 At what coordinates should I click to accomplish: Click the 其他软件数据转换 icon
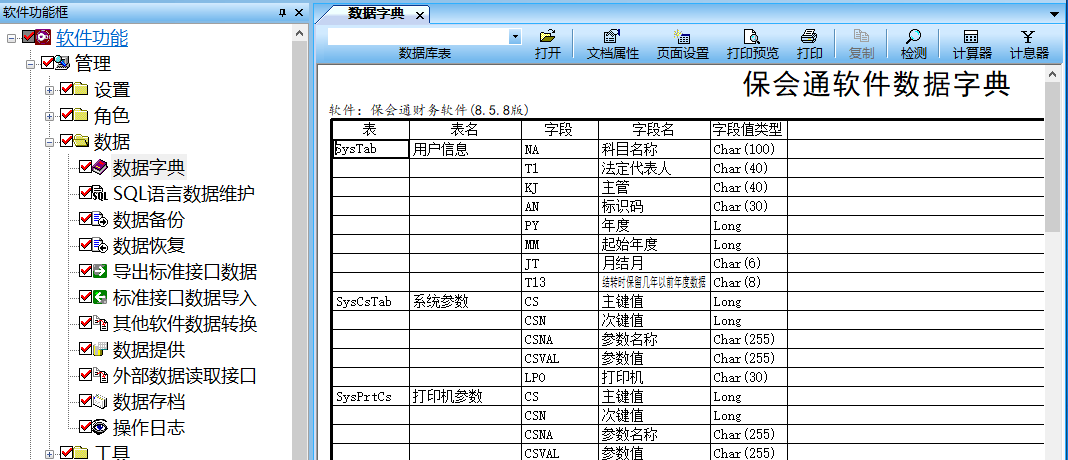(x=99, y=323)
